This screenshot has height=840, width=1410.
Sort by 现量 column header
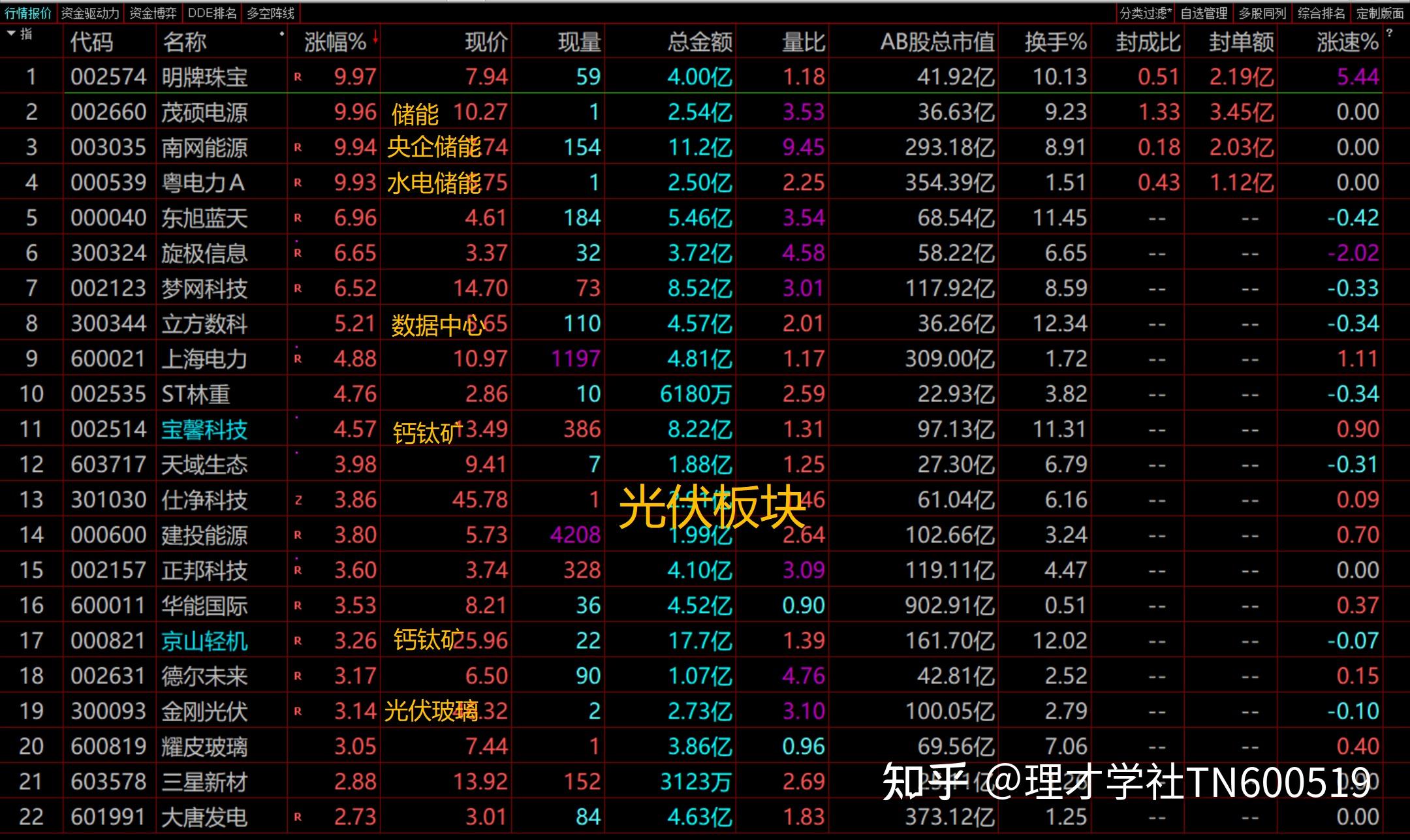tap(579, 42)
